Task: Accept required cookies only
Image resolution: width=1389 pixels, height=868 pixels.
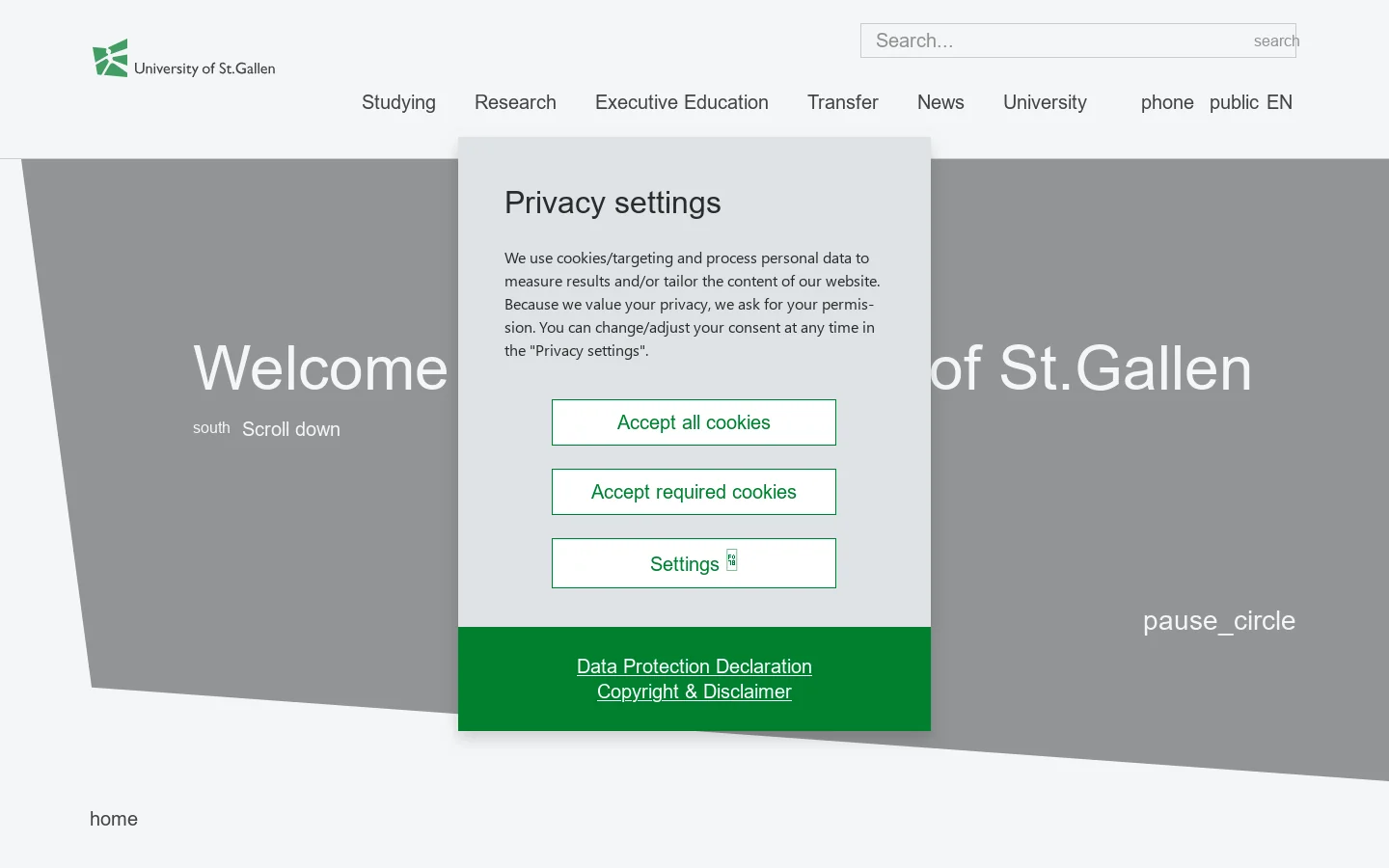Action: tap(694, 492)
